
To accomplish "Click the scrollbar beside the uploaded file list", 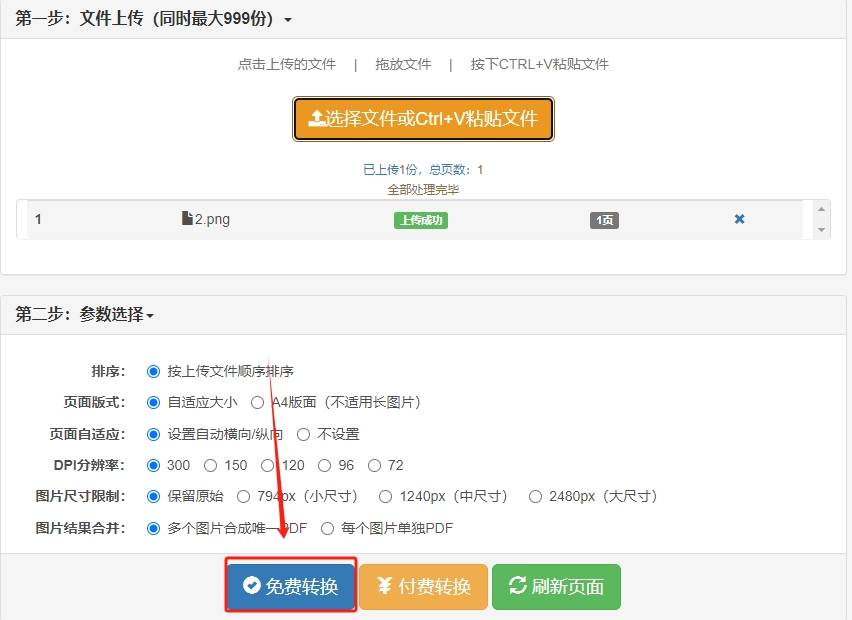I will (822, 219).
